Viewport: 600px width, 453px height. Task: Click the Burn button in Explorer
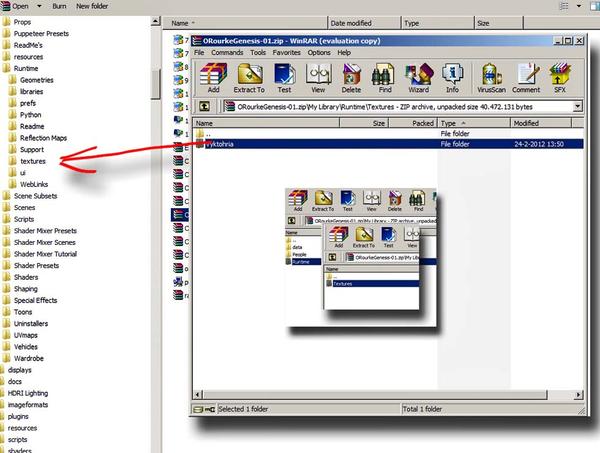59,6
